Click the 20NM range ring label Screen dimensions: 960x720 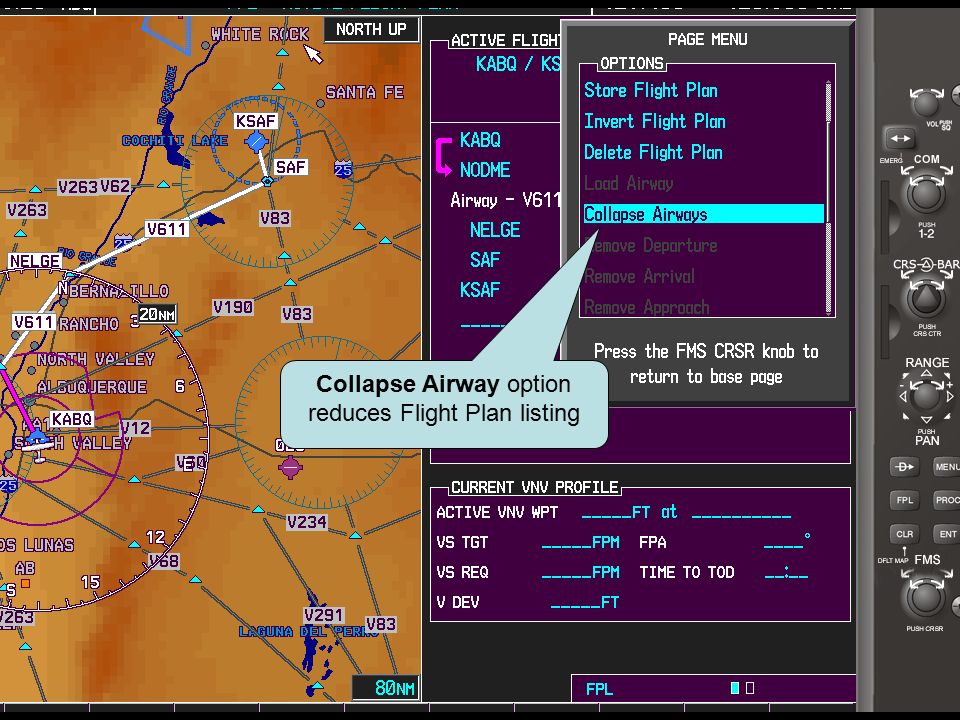coord(157,315)
